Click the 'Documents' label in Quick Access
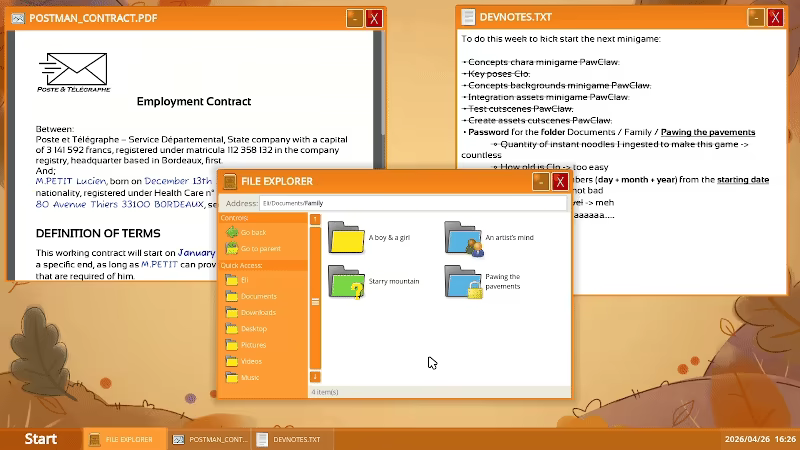Viewport: 800px width, 450px height. coord(259,296)
